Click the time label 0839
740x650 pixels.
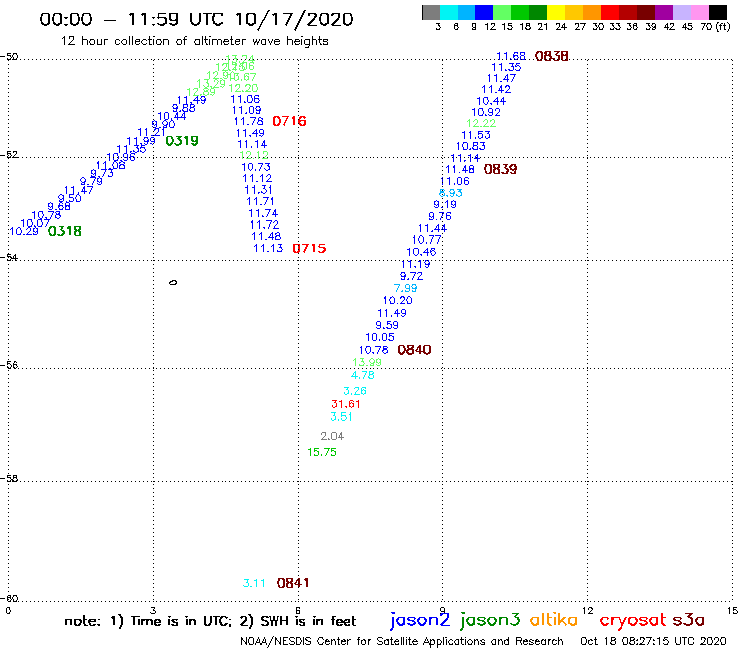pyautogui.click(x=500, y=169)
